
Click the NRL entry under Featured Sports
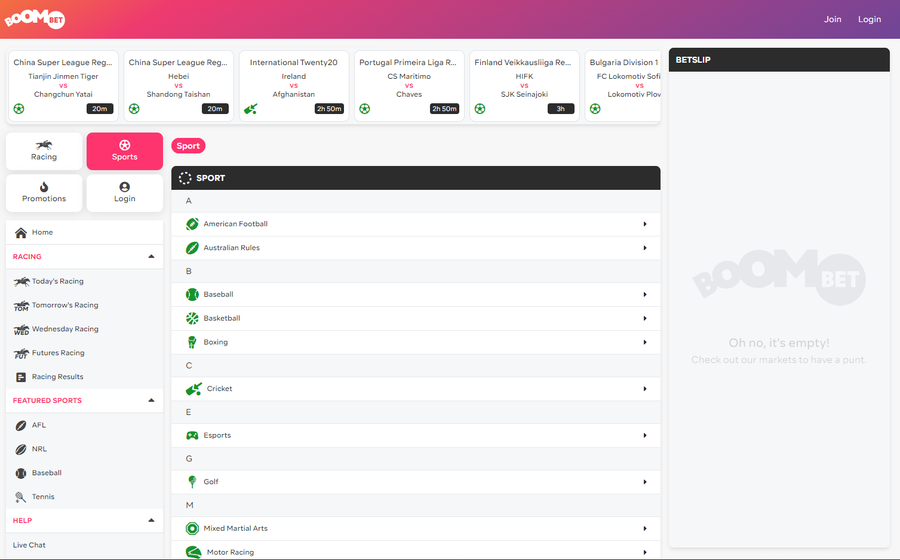coord(84,449)
